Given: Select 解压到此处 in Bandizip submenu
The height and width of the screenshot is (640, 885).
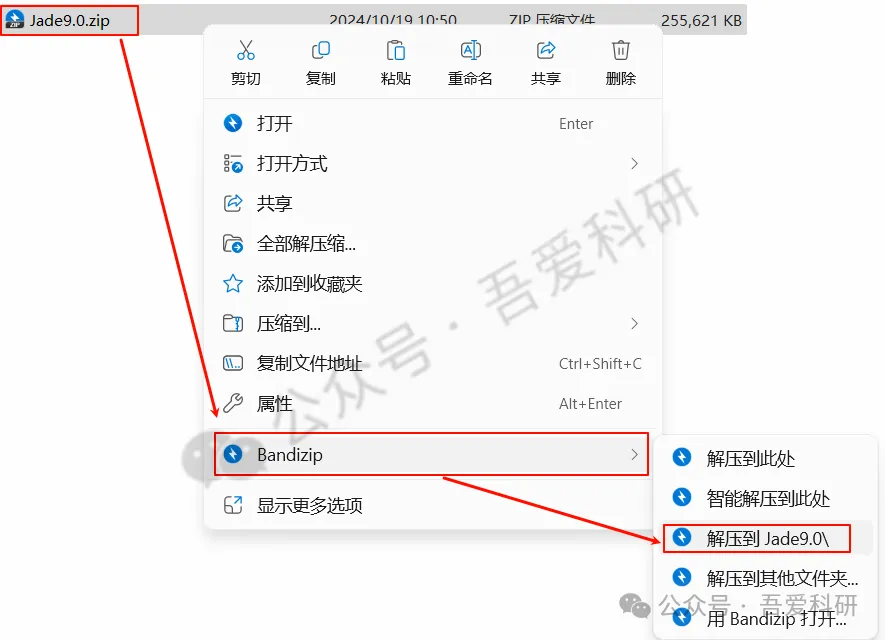Looking at the screenshot, I should (x=767, y=458).
